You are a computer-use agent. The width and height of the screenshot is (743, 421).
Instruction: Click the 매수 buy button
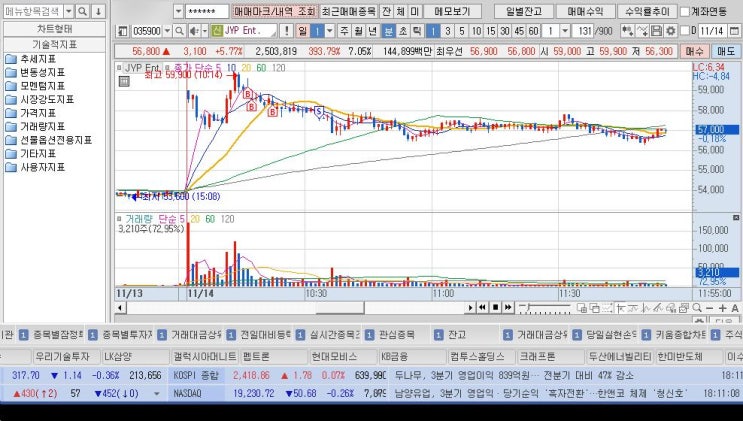click(695, 51)
